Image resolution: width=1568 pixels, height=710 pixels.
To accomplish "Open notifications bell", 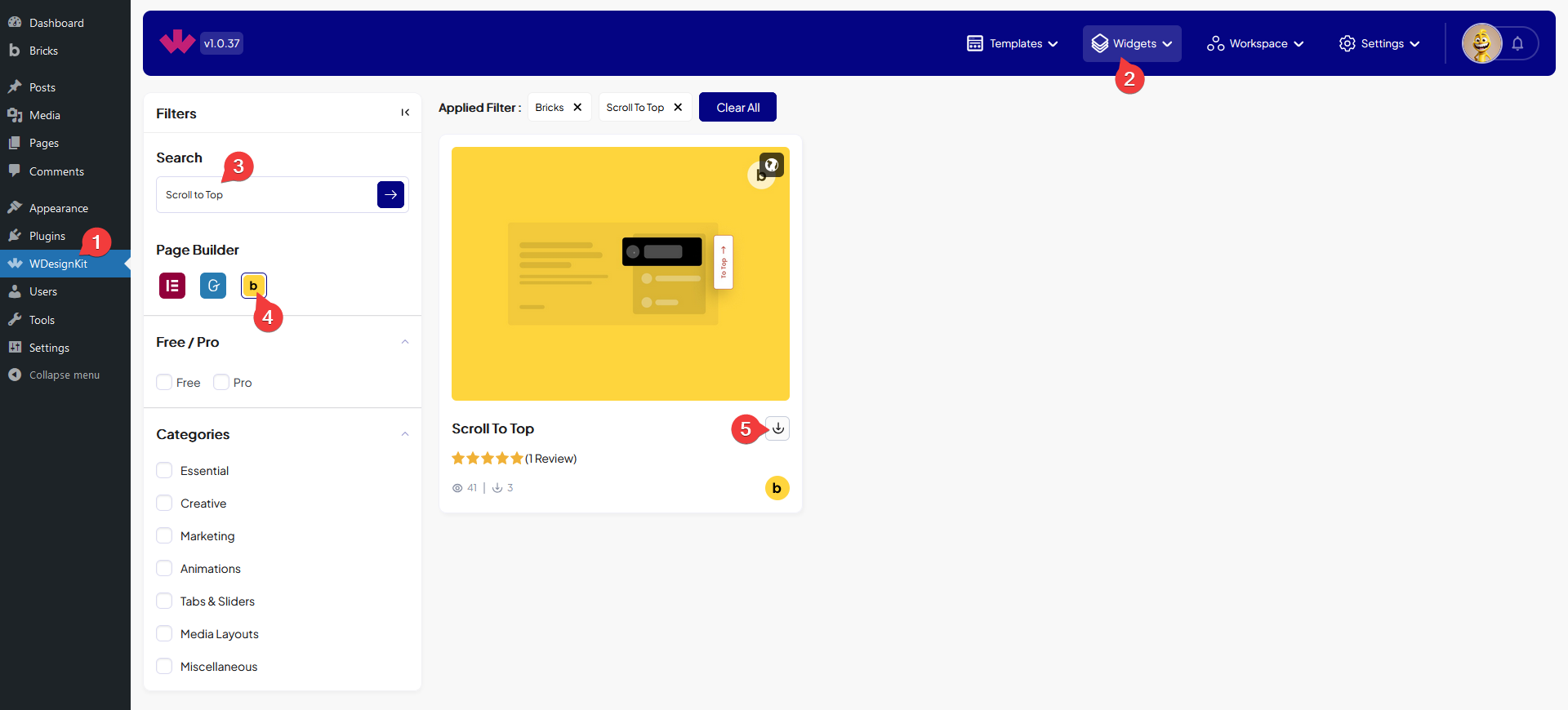I will tap(1517, 43).
